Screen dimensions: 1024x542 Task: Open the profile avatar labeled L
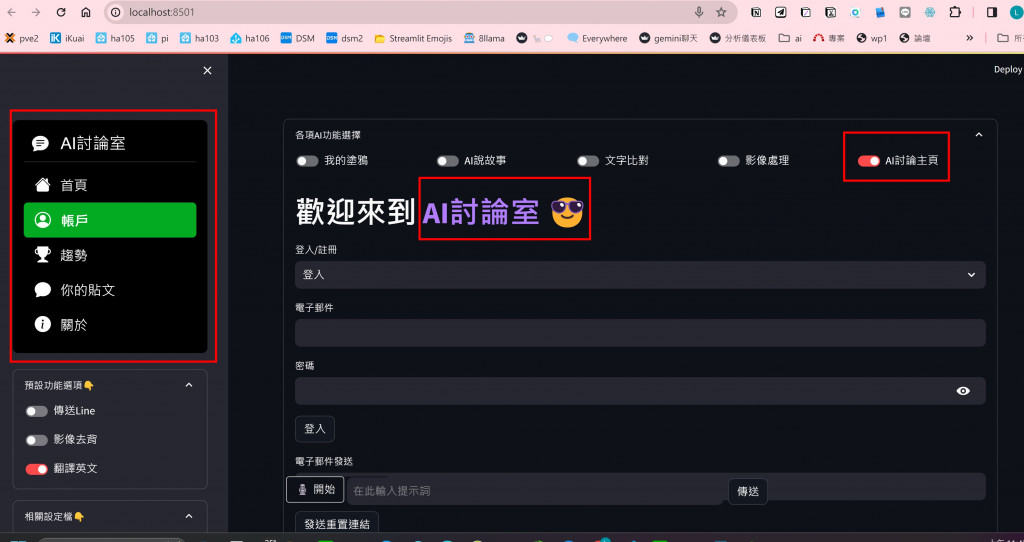(1016, 12)
